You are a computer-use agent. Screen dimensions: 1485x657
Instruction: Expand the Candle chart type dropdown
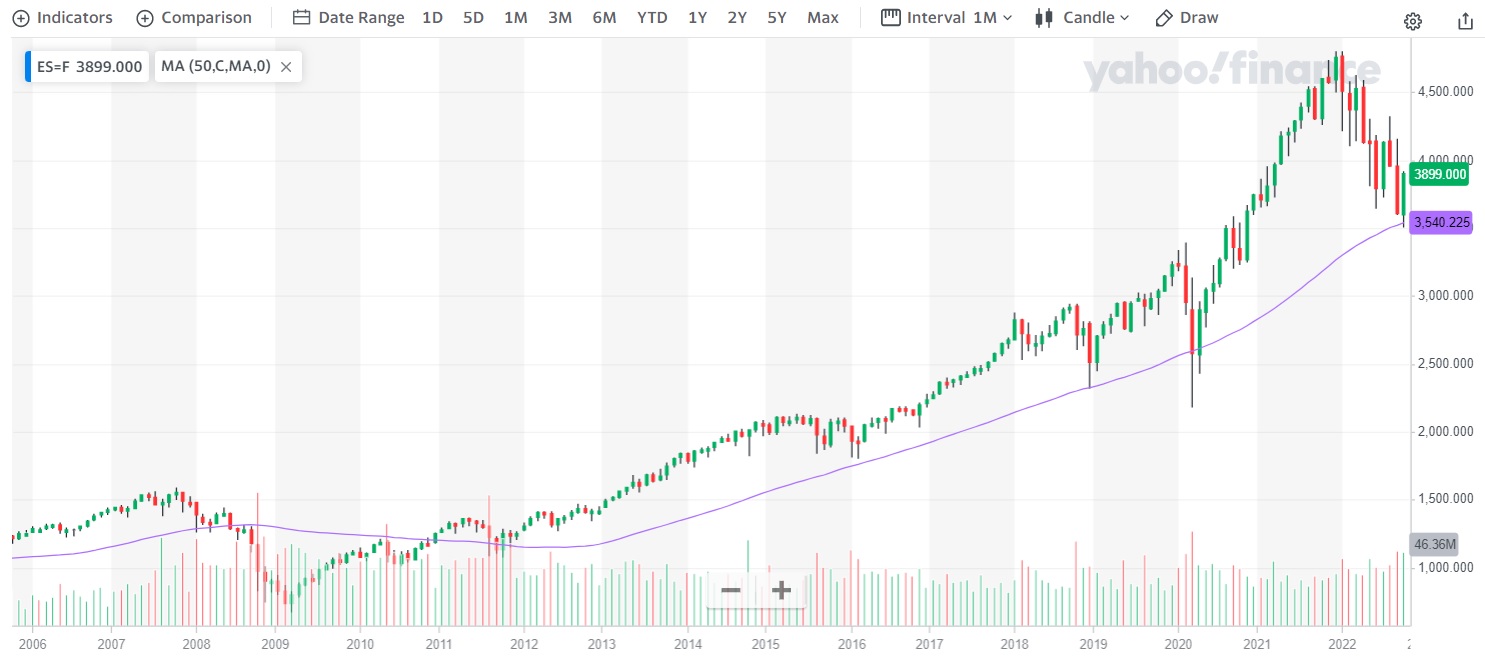pos(1082,18)
